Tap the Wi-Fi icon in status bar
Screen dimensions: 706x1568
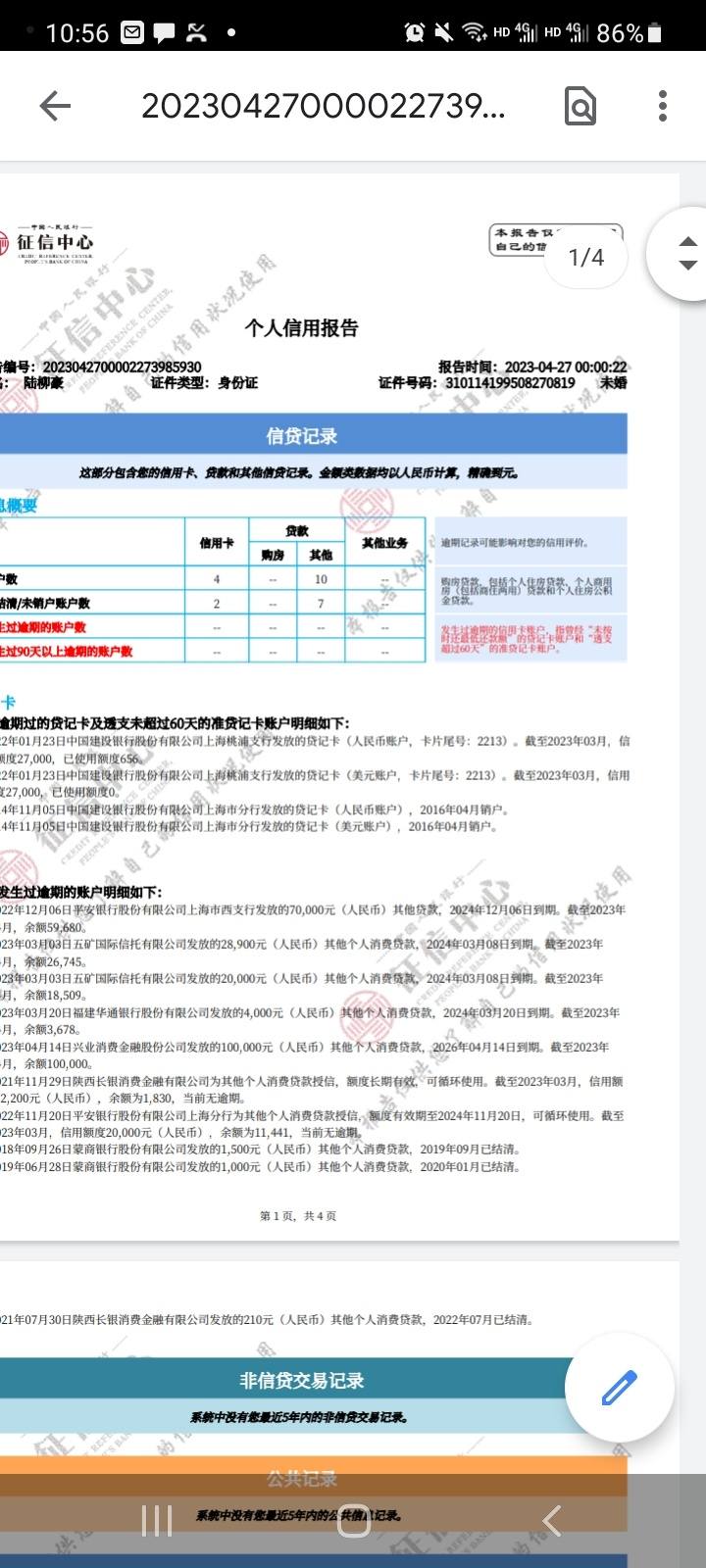(x=475, y=32)
